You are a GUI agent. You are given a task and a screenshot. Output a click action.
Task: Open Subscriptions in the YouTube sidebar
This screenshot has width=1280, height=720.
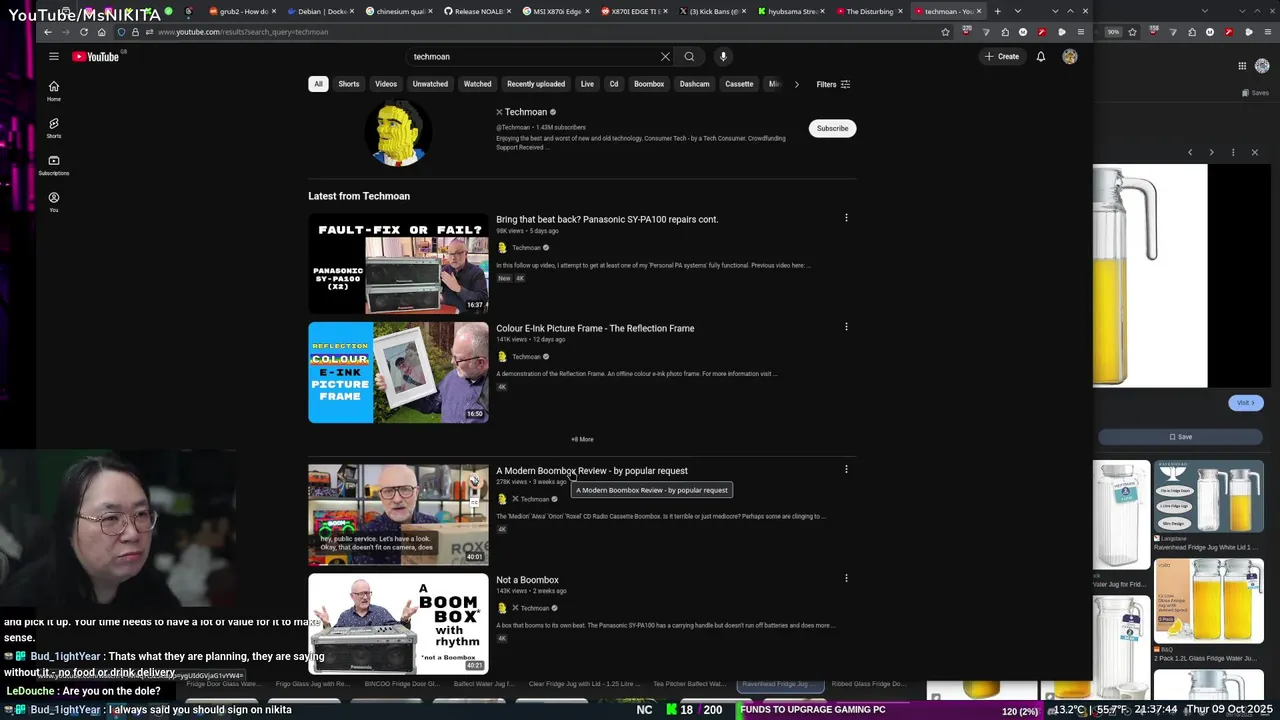(54, 165)
